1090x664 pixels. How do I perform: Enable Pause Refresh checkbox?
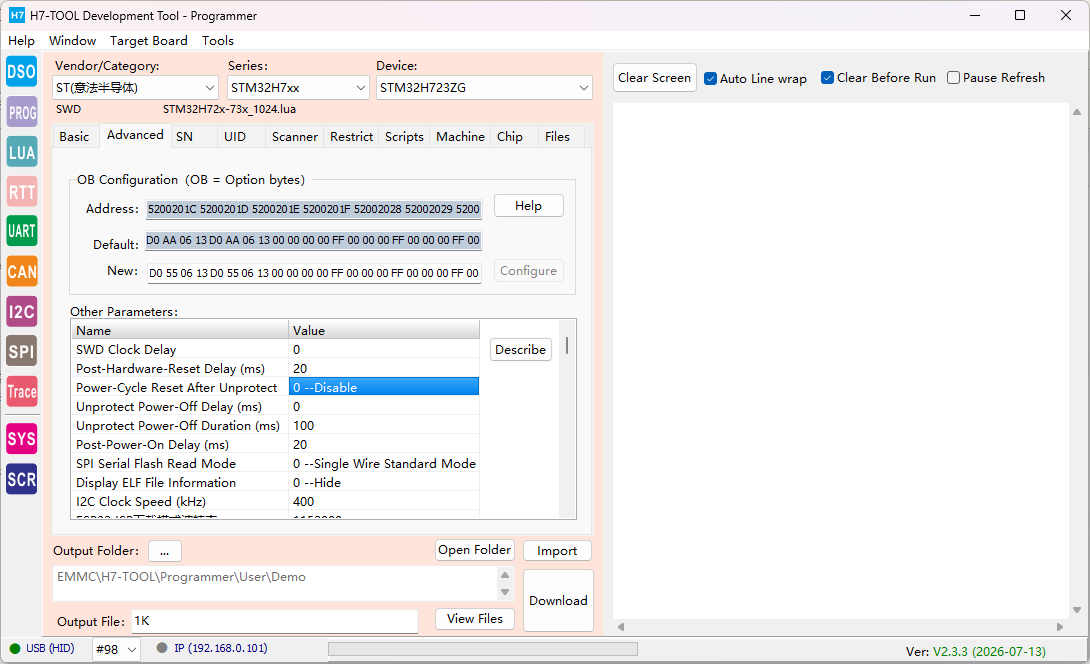(x=954, y=78)
